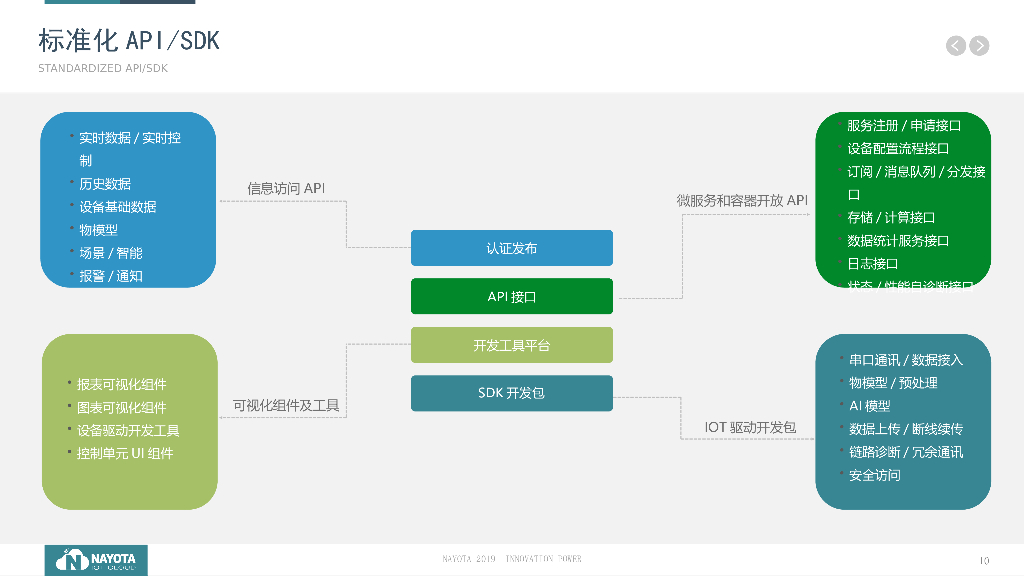Select the SDK 开发包 box
Image resolution: width=1024 pixels, height=576 pixels.
click(x=511, y=393)
